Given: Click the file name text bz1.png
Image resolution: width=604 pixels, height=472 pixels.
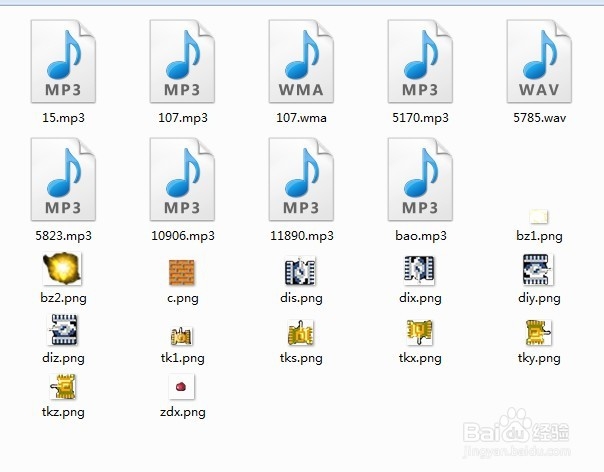Looking at the screenshot, I should coord(539,236).
